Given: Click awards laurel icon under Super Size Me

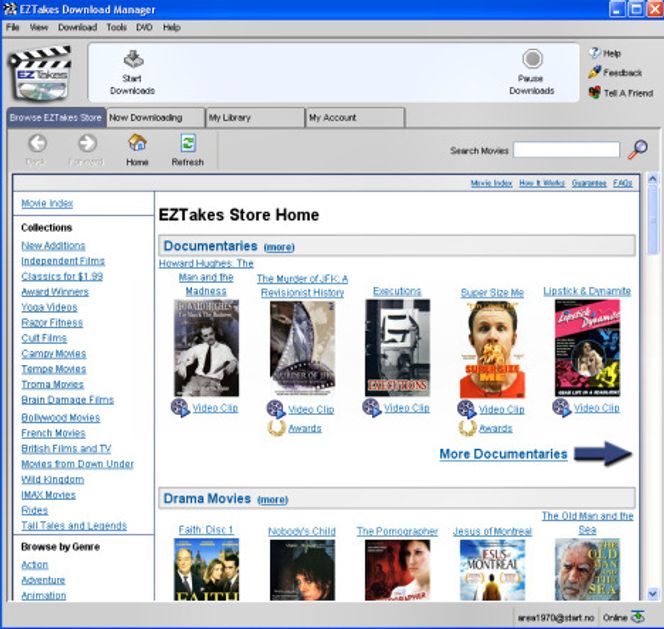Looking at the screenshot, I should 467,428.
